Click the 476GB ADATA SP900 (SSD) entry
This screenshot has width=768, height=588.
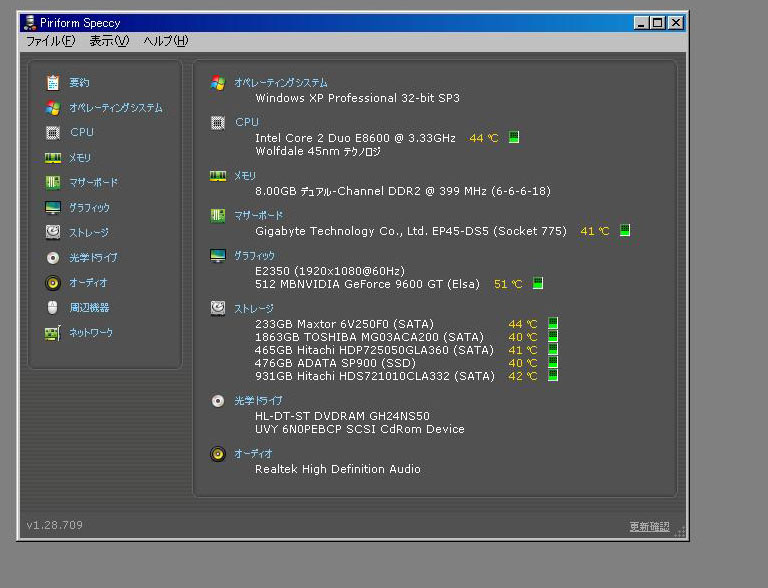335,363
